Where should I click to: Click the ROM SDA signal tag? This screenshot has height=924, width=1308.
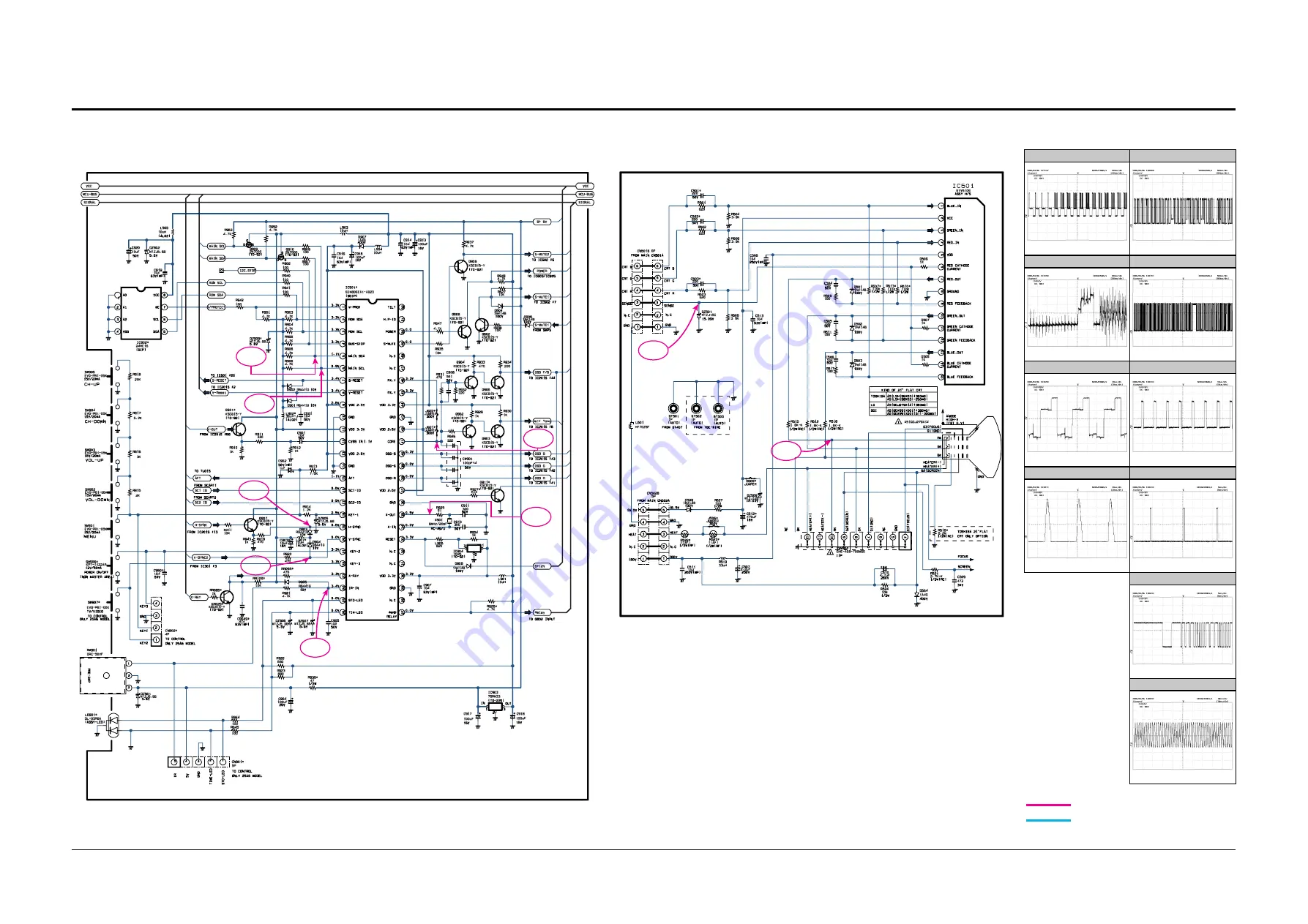tap(215, 296)
